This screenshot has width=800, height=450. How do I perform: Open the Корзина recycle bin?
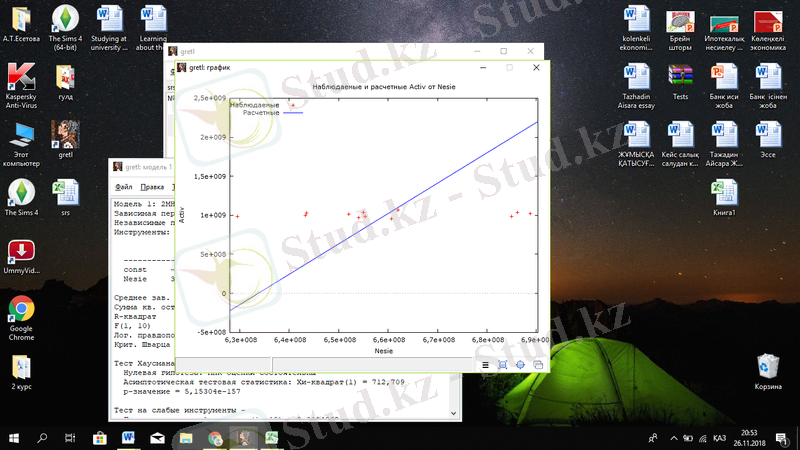(x=768, y=372)
